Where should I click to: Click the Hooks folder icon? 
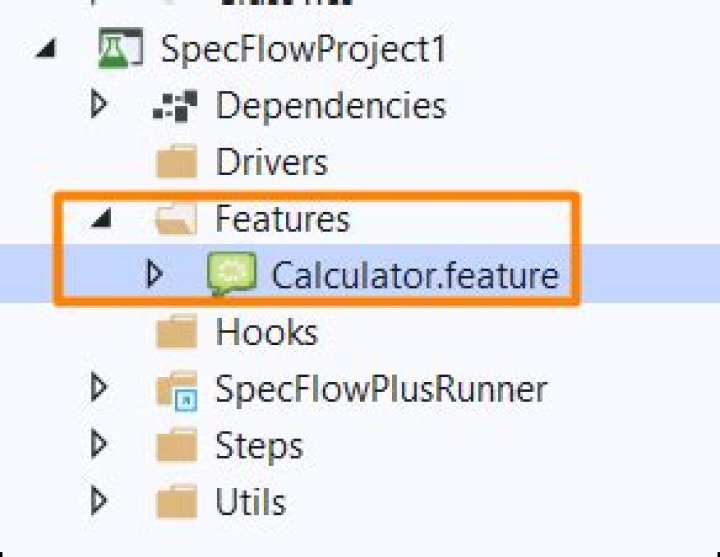(x=176, y=332)
